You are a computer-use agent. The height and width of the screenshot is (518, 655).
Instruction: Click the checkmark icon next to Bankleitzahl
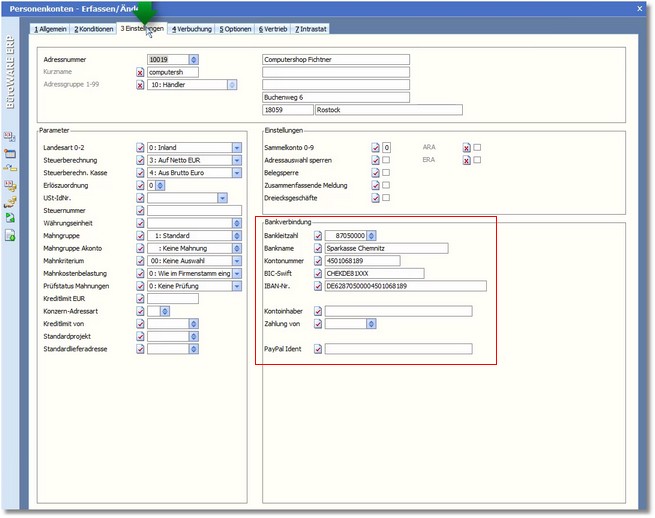pos(318,236)
